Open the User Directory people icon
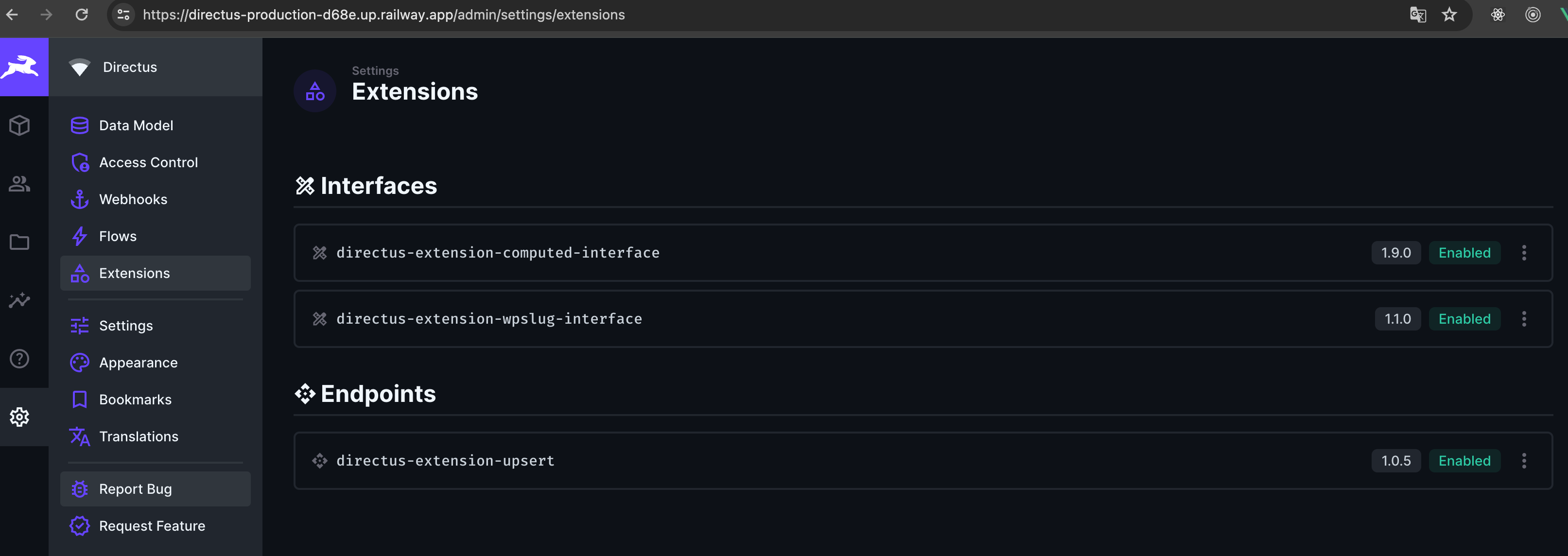Screen dimensions: 1568x556 (19, 184)
